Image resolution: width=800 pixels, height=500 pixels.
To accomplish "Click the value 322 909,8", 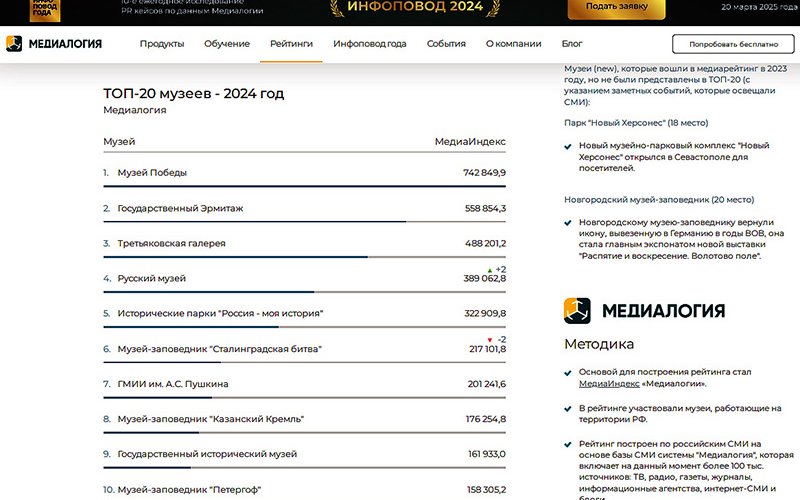I will 485,313.
